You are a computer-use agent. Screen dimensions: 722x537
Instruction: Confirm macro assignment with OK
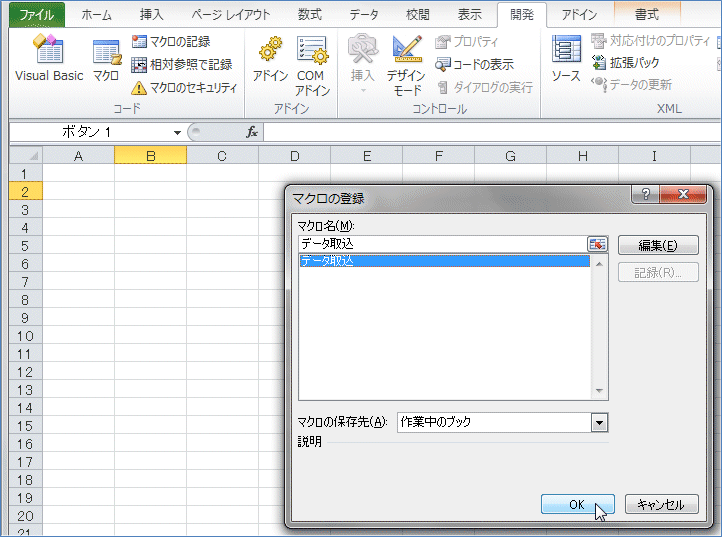(577, 504)
